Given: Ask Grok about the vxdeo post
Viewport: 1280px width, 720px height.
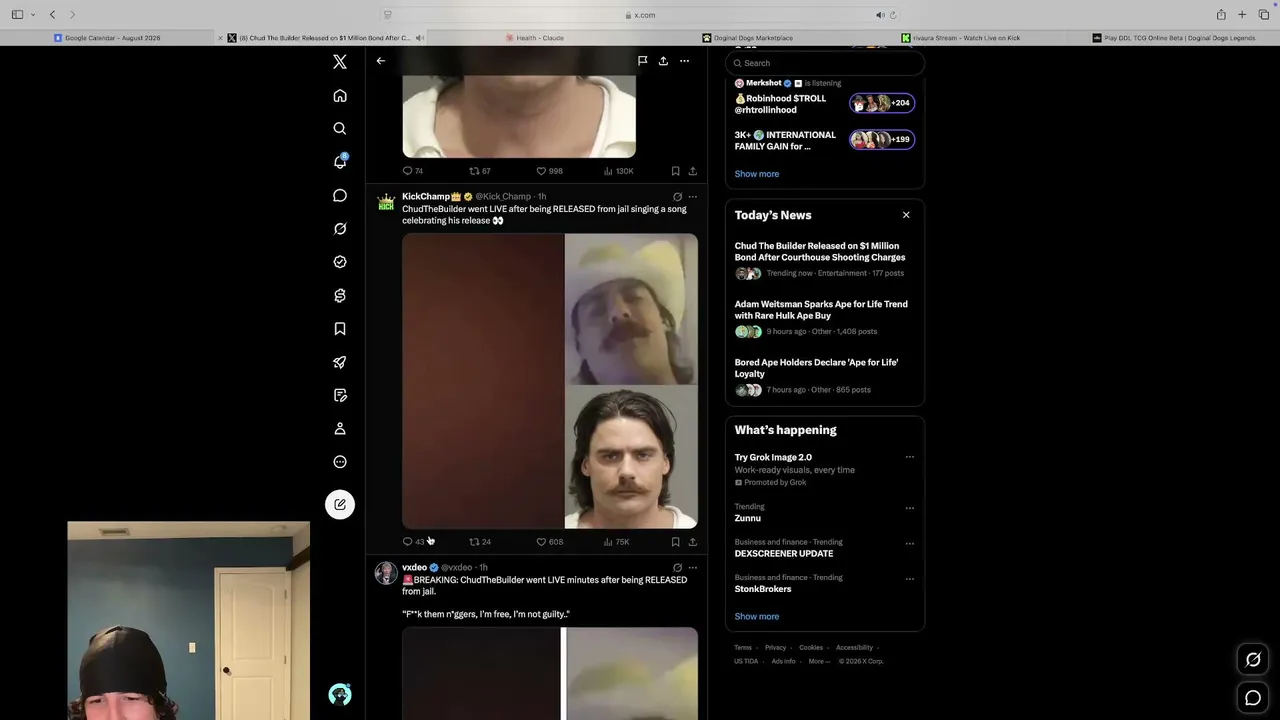Looking at the screenshot, I should pyautogui.click(x=677, y=568).
